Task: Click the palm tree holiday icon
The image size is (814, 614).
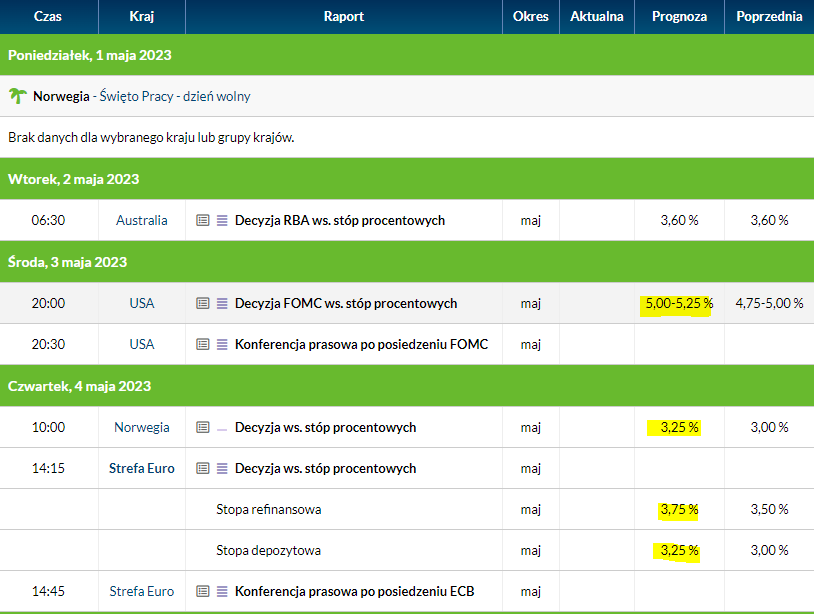Action: (x=18, y=95)
